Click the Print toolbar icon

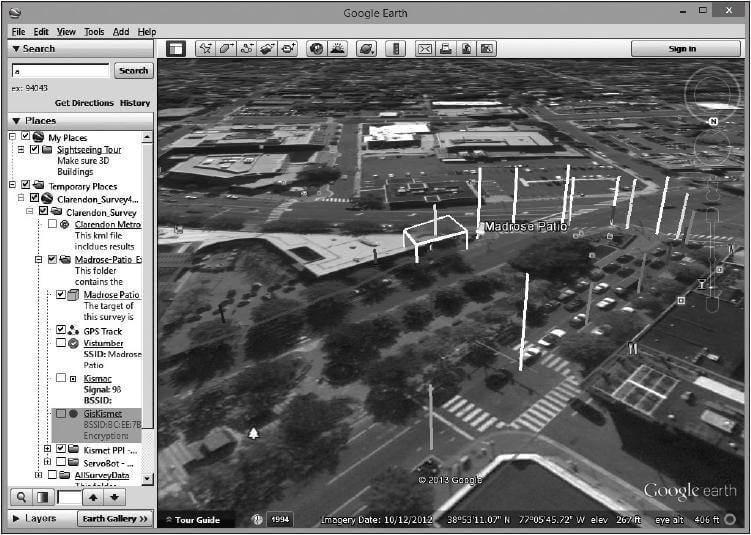445,48
